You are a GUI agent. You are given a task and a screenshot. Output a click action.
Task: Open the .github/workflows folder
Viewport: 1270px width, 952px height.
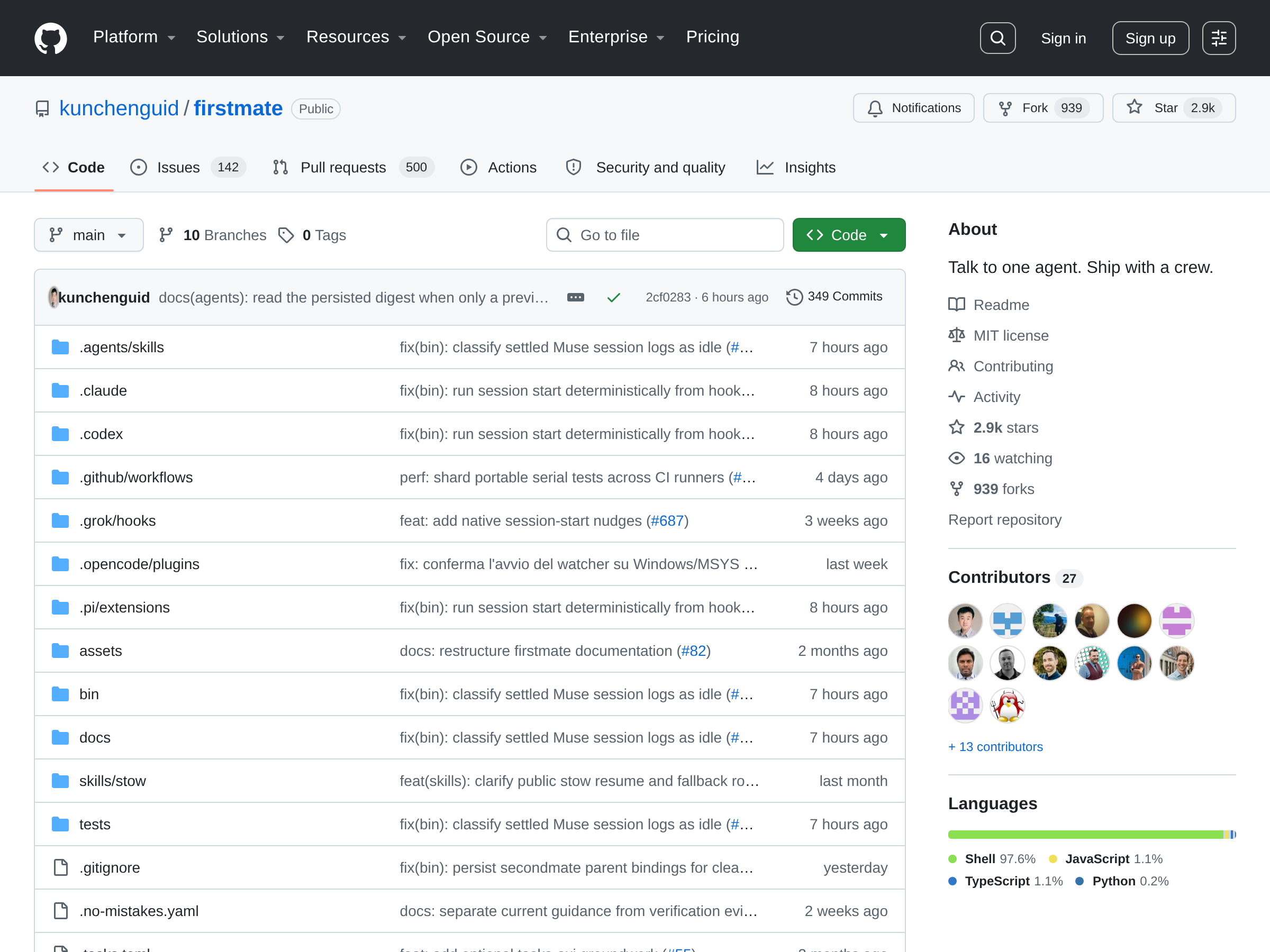tap(135, 478)
